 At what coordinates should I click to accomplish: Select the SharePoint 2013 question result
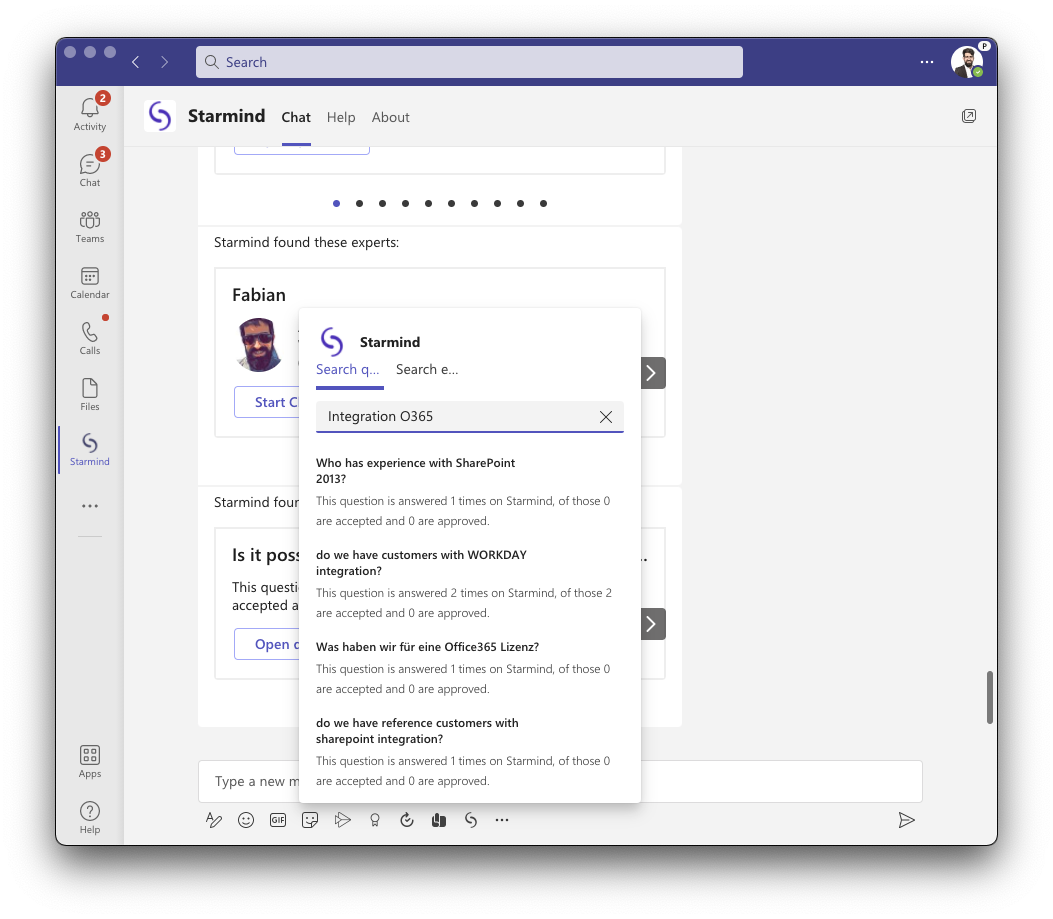[x=469, y=492]
